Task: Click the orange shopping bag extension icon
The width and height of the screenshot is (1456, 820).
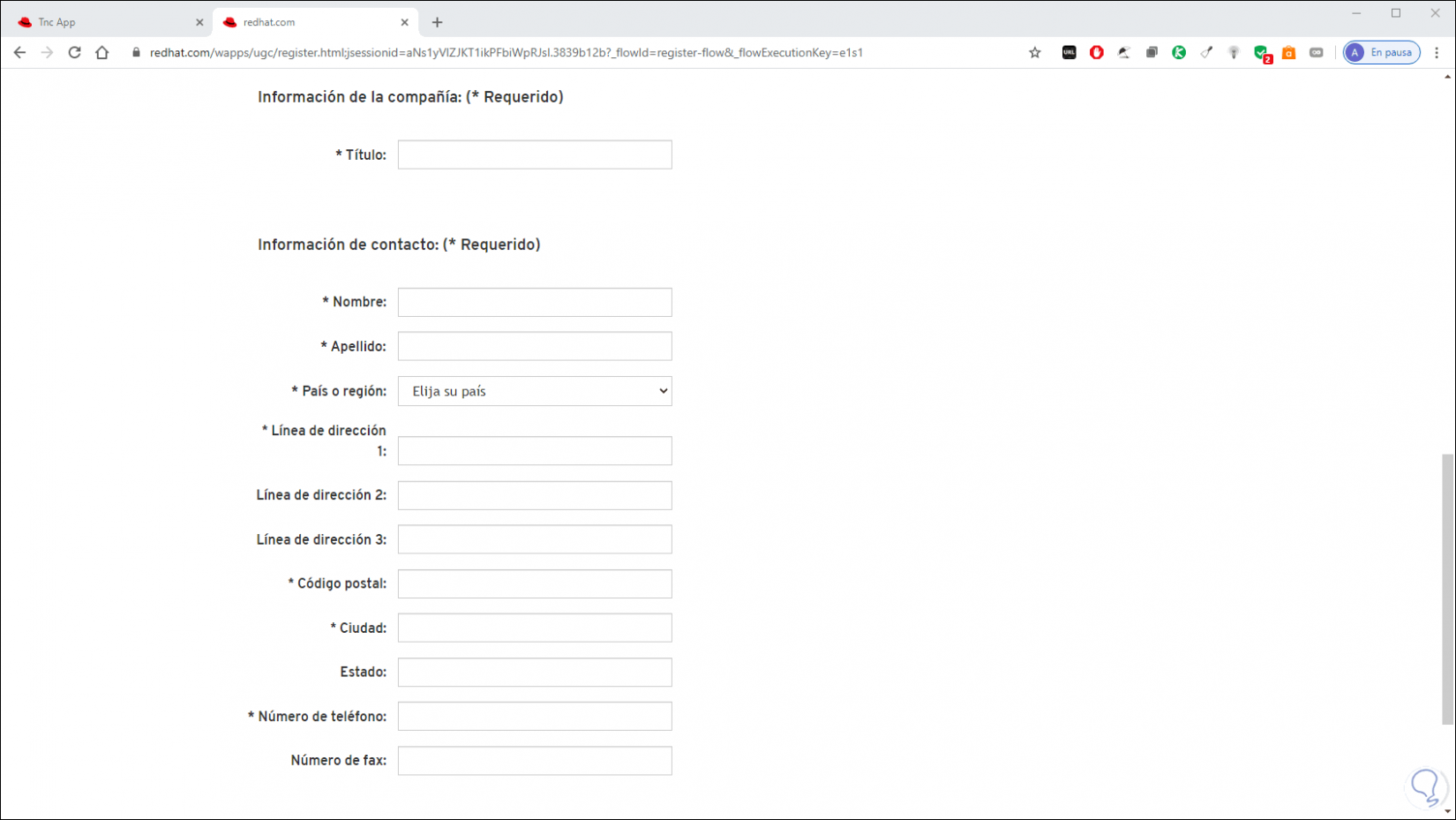Action: (1288, 53)
